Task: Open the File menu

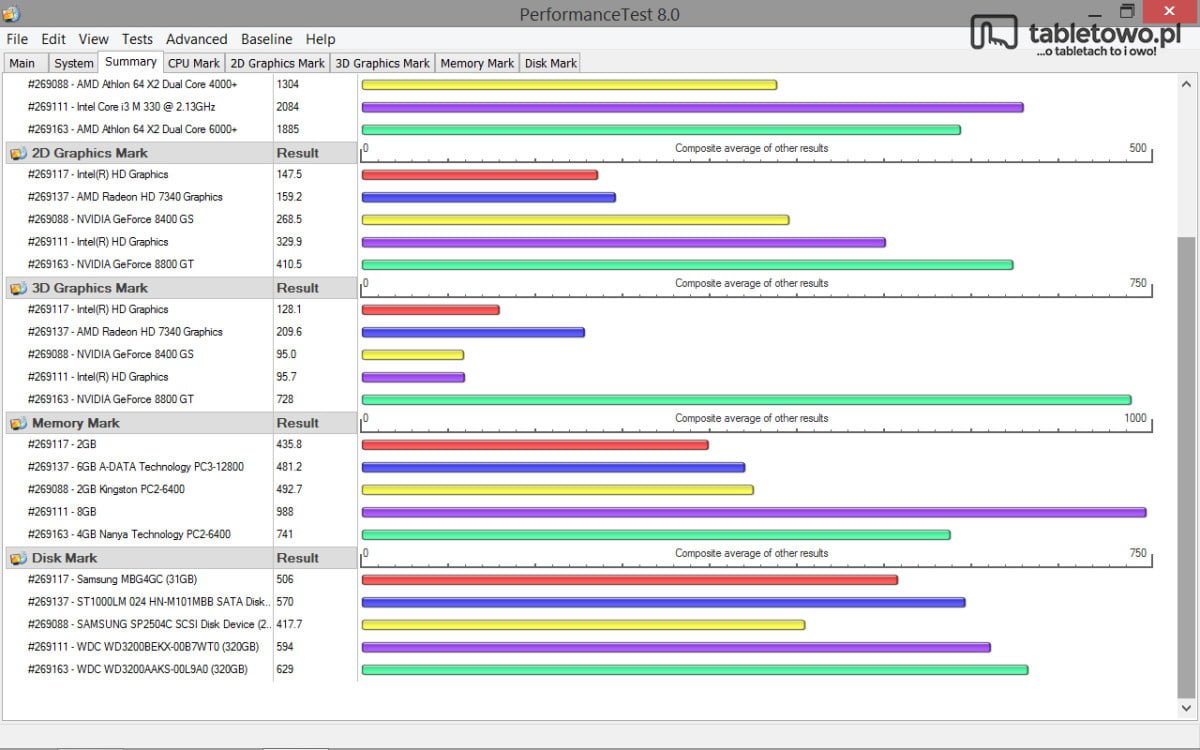Action: (17, 39)
